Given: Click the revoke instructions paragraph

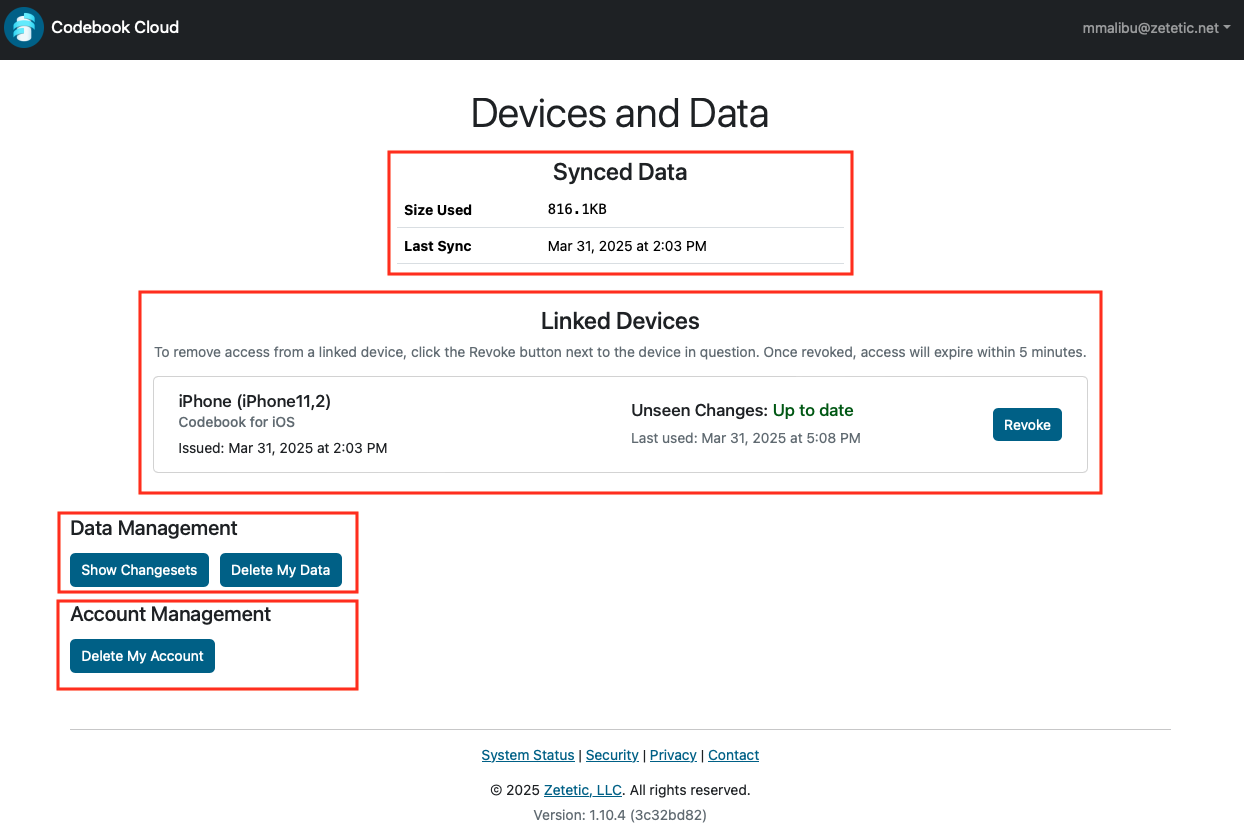Looking at the screenshot, I should pos(620,352).
